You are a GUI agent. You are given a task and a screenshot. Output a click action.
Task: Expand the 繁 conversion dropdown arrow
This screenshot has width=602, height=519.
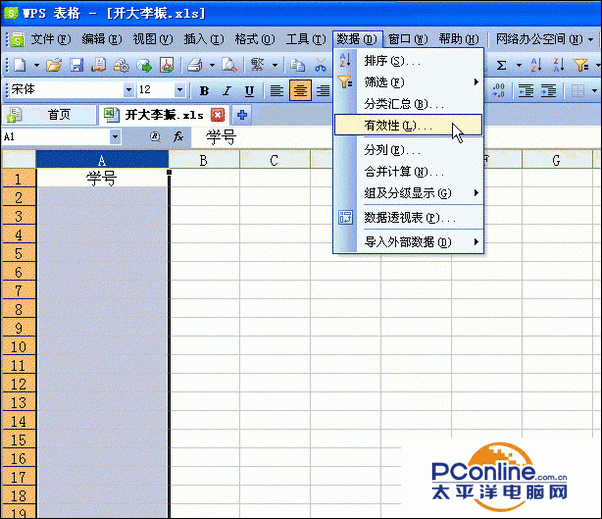(x=275, y=65)
